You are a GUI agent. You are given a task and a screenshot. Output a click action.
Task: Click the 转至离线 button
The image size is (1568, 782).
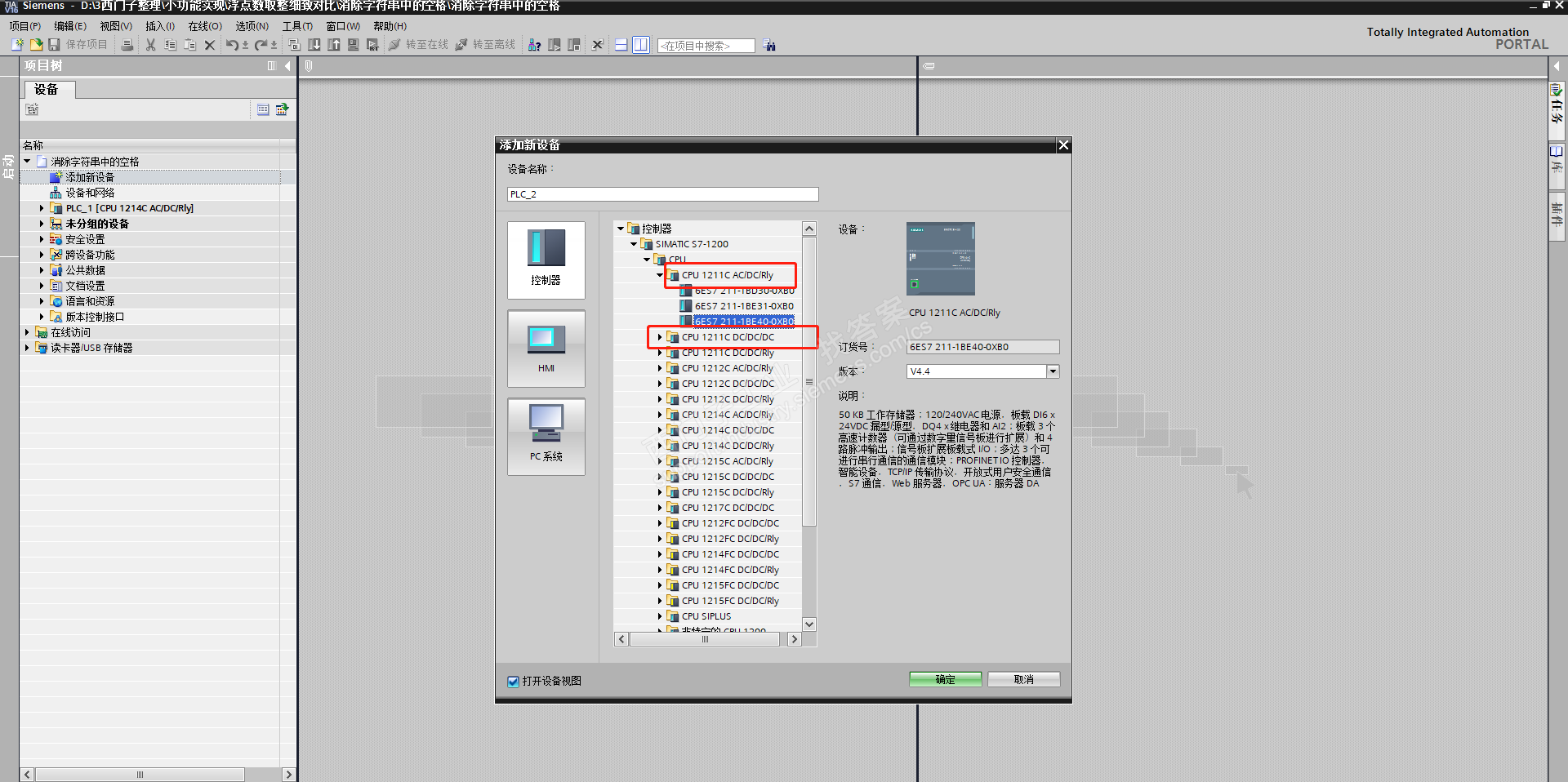point(485,45)
